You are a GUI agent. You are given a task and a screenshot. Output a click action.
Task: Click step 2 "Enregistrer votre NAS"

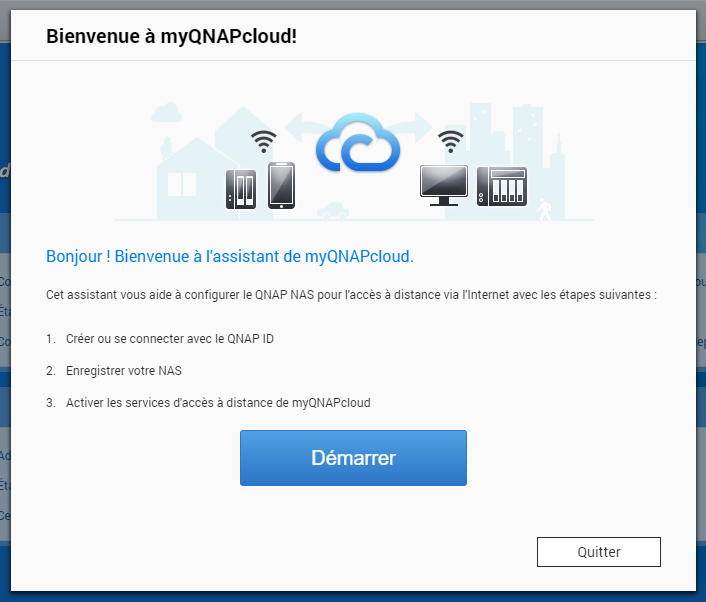click(x=123, y=371)
